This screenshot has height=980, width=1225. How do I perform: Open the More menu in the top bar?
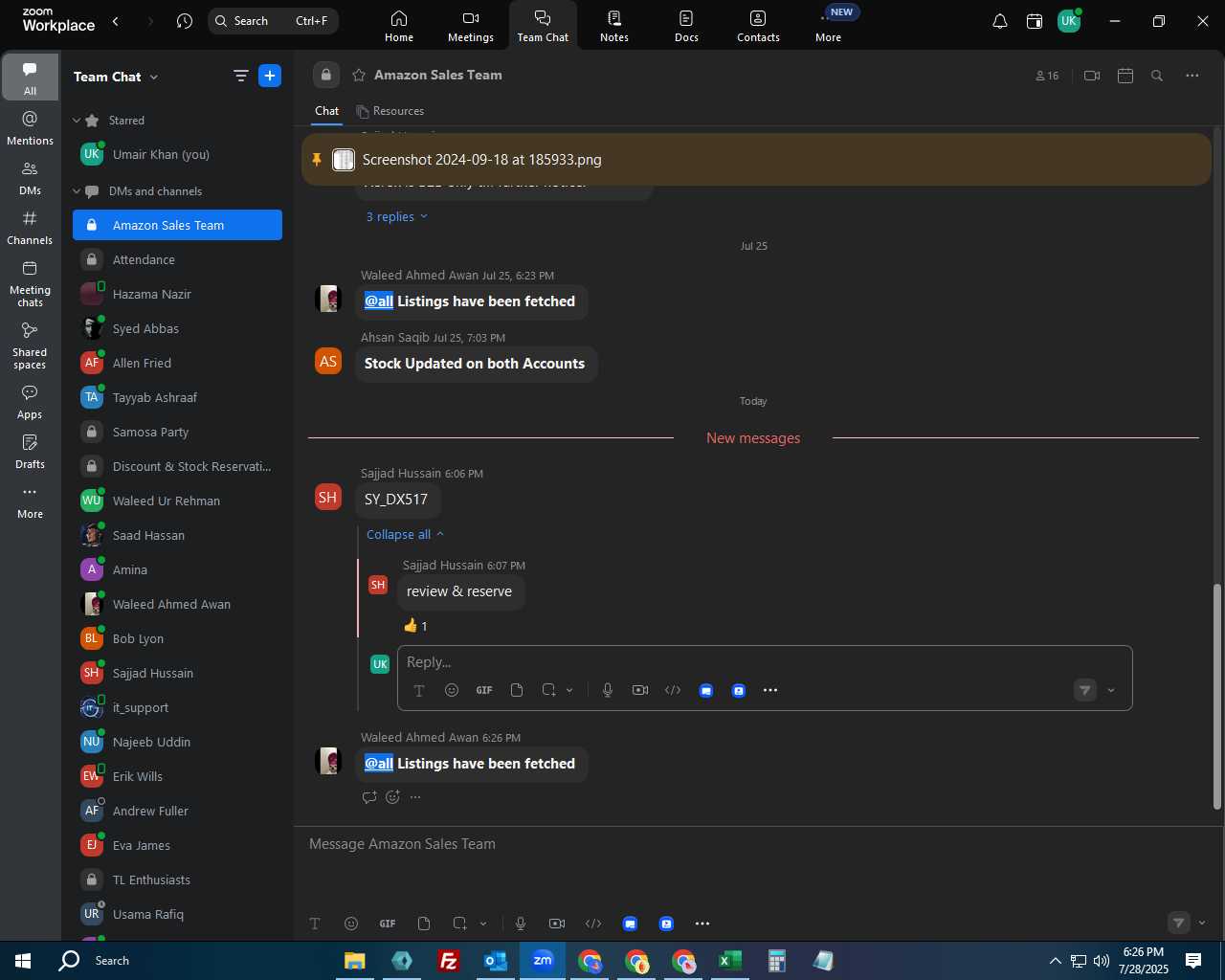(x=829, y=26)
